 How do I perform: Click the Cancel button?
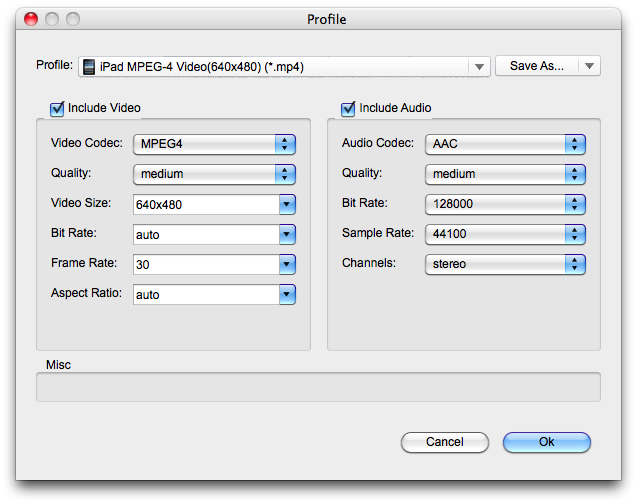444,442
